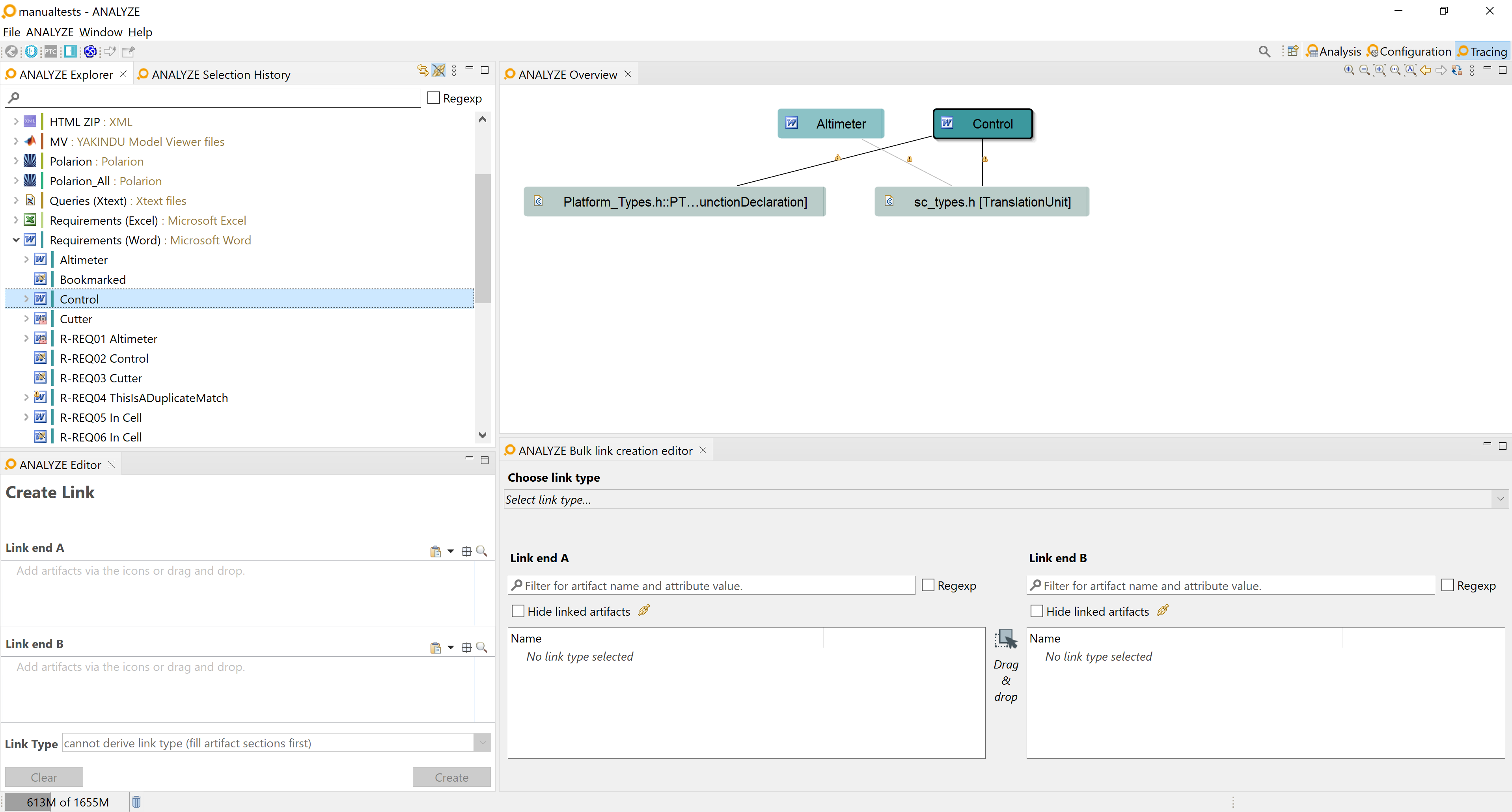This screenshot has height=812, width=1512.
Task: Expand the Requirements (Excel) tree node
Action: tap(16, 220)
